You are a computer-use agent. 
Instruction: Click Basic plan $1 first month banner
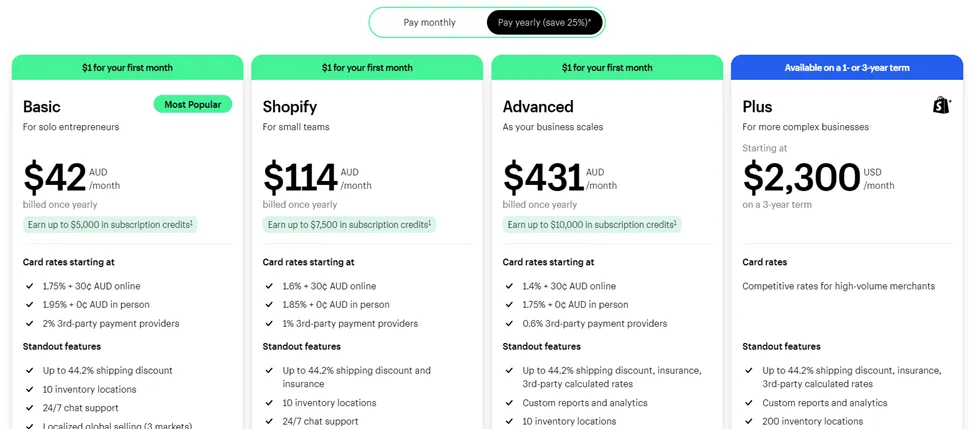tap(127, 68)
